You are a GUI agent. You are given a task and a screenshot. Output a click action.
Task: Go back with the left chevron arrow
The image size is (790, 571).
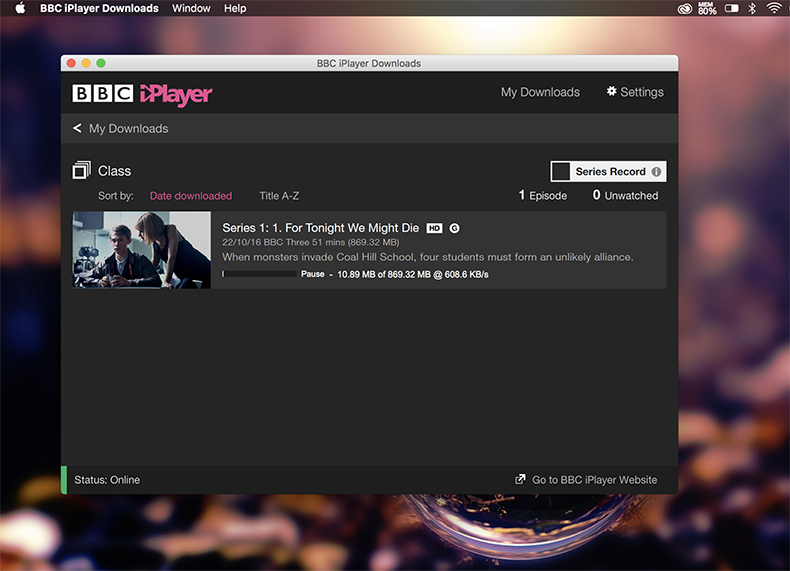coord(77,128)
